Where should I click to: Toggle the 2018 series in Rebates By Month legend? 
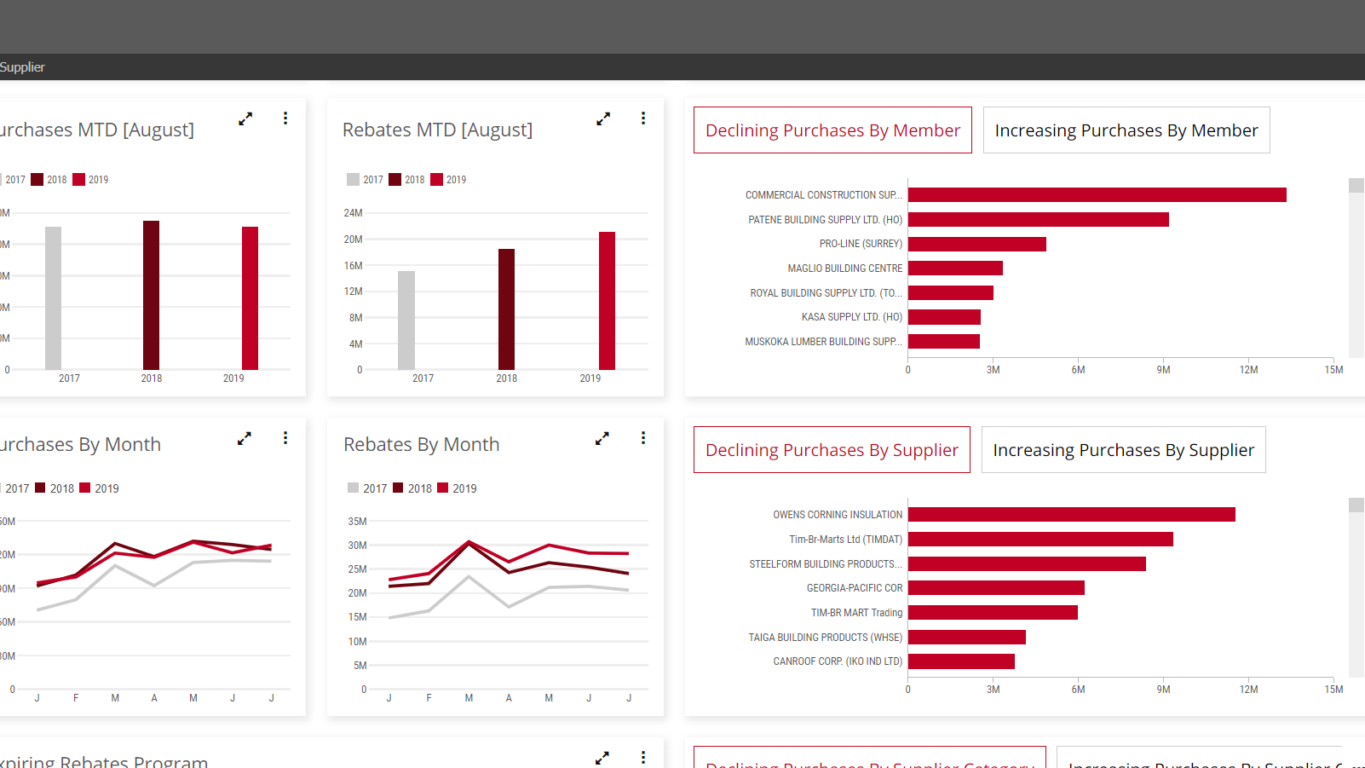[x=412, y=489]
